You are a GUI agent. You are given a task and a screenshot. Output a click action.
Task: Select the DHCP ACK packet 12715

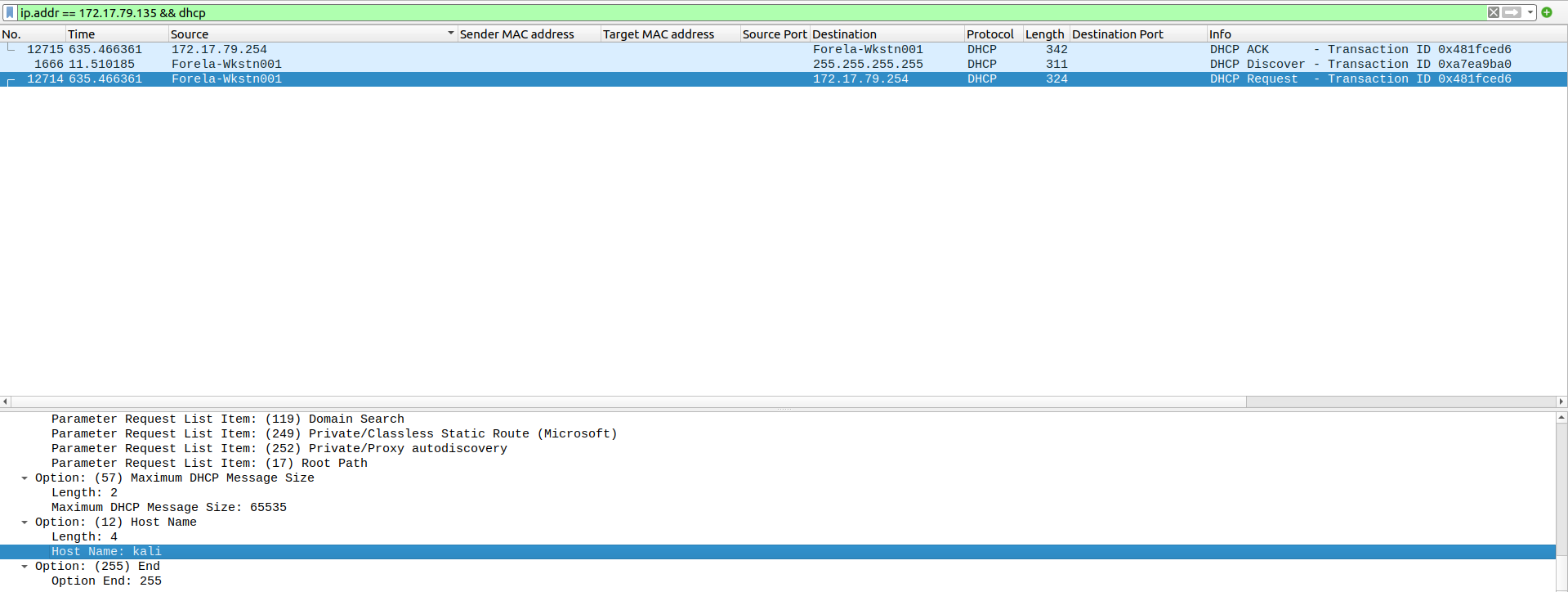pyautogui.click(x=490, y=50)
